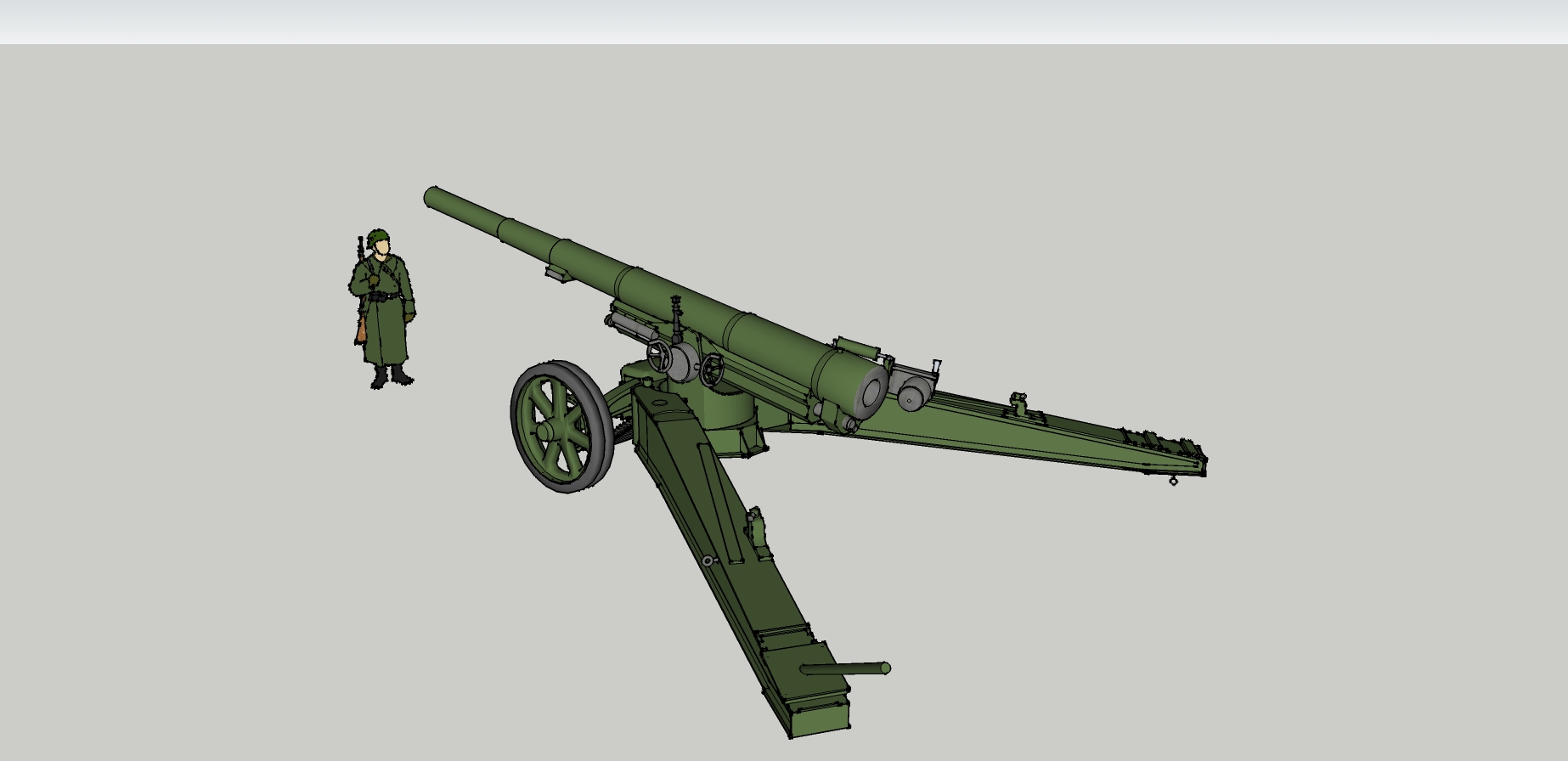This screenshot has height=761, width=1568.
Task: Click the gray breech end of the barrel
Action: 872,394
